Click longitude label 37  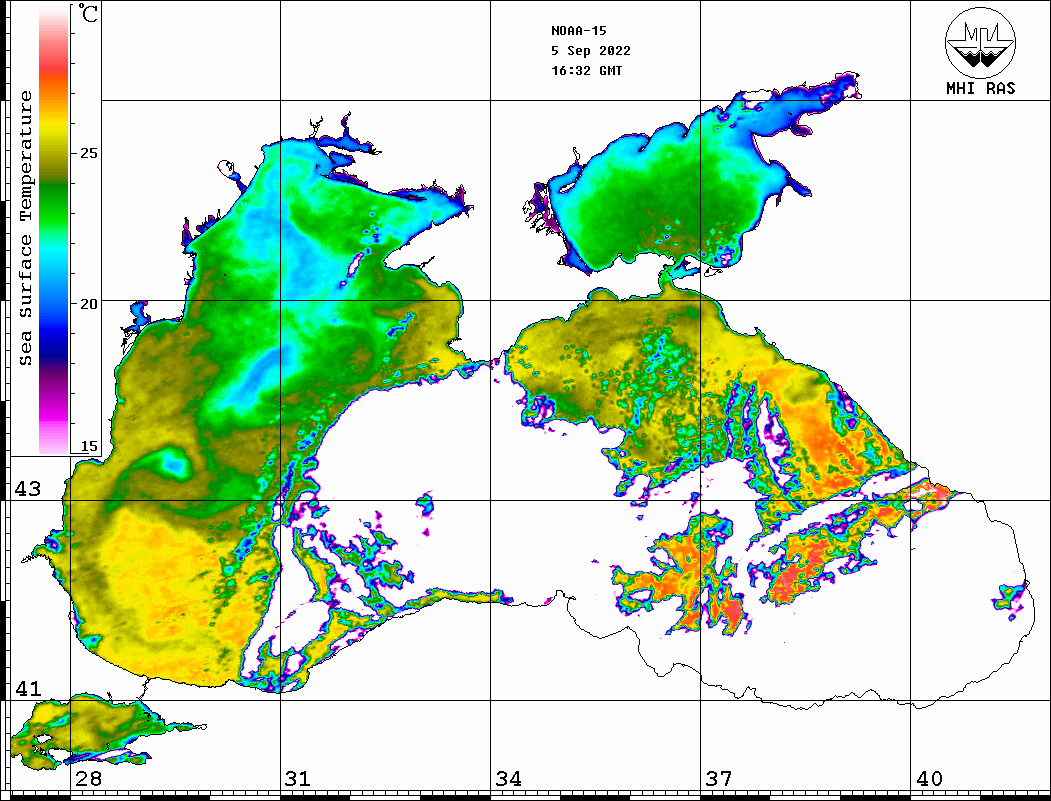tap(719, 779)
